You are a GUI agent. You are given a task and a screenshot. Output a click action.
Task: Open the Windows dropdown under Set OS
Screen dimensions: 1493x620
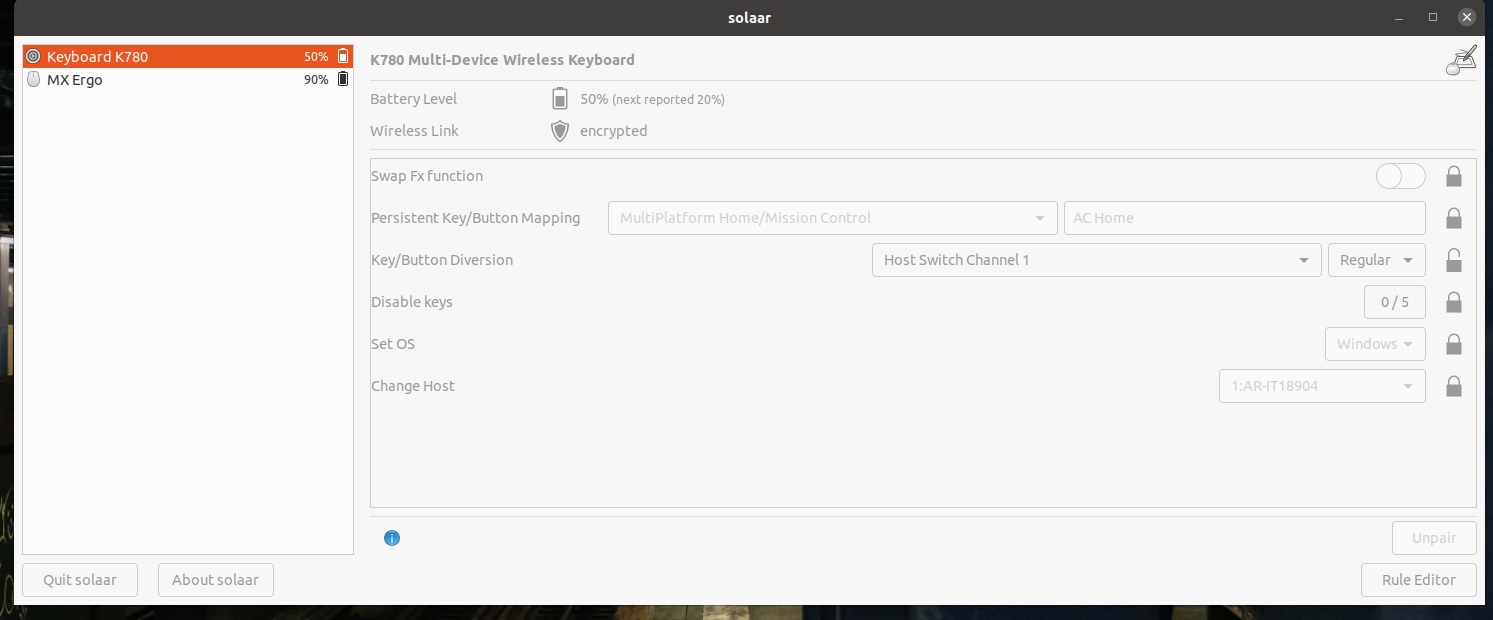click(1375, 344)
